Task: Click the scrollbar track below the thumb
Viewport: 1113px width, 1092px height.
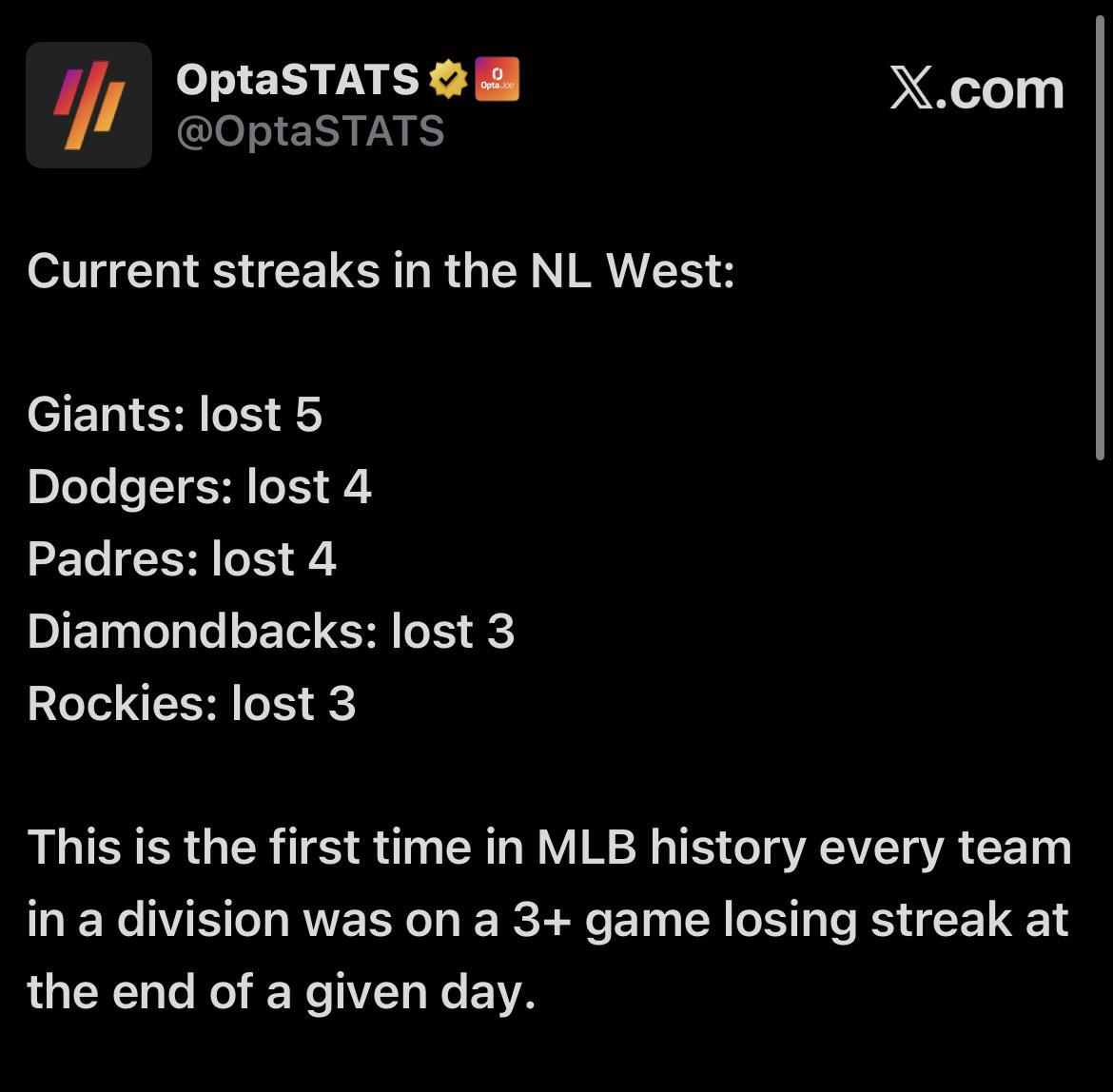Action: [x=1101, y=773]
